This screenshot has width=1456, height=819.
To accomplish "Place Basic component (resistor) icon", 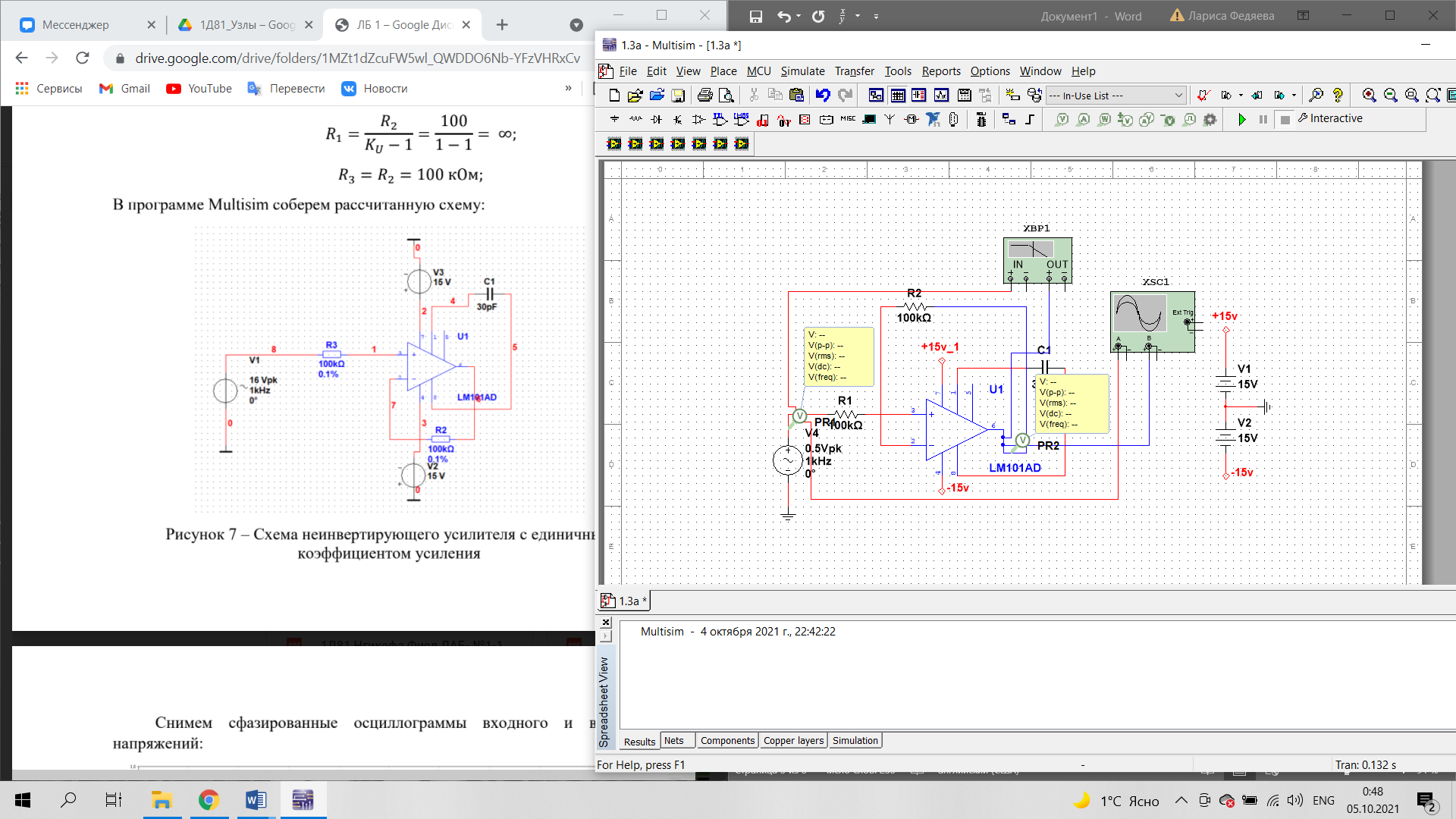I will (x=635, y=119).
